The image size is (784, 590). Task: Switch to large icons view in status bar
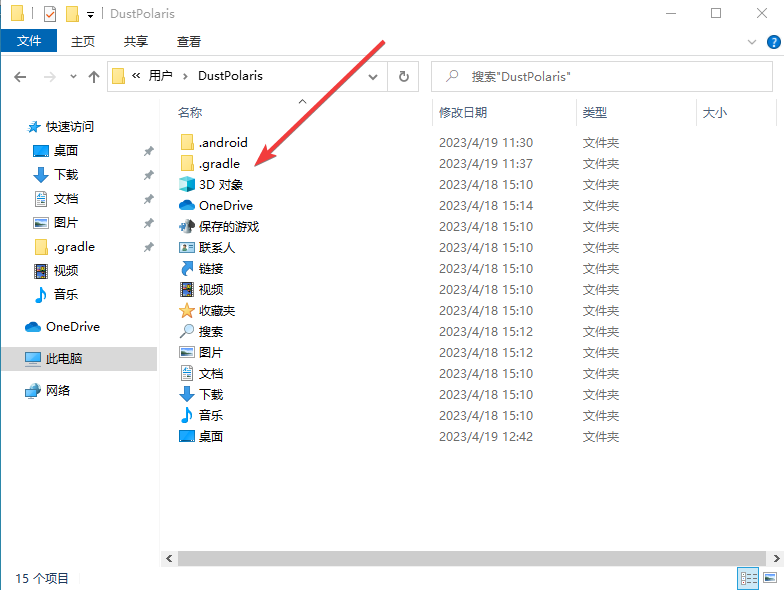click(770, 578)
